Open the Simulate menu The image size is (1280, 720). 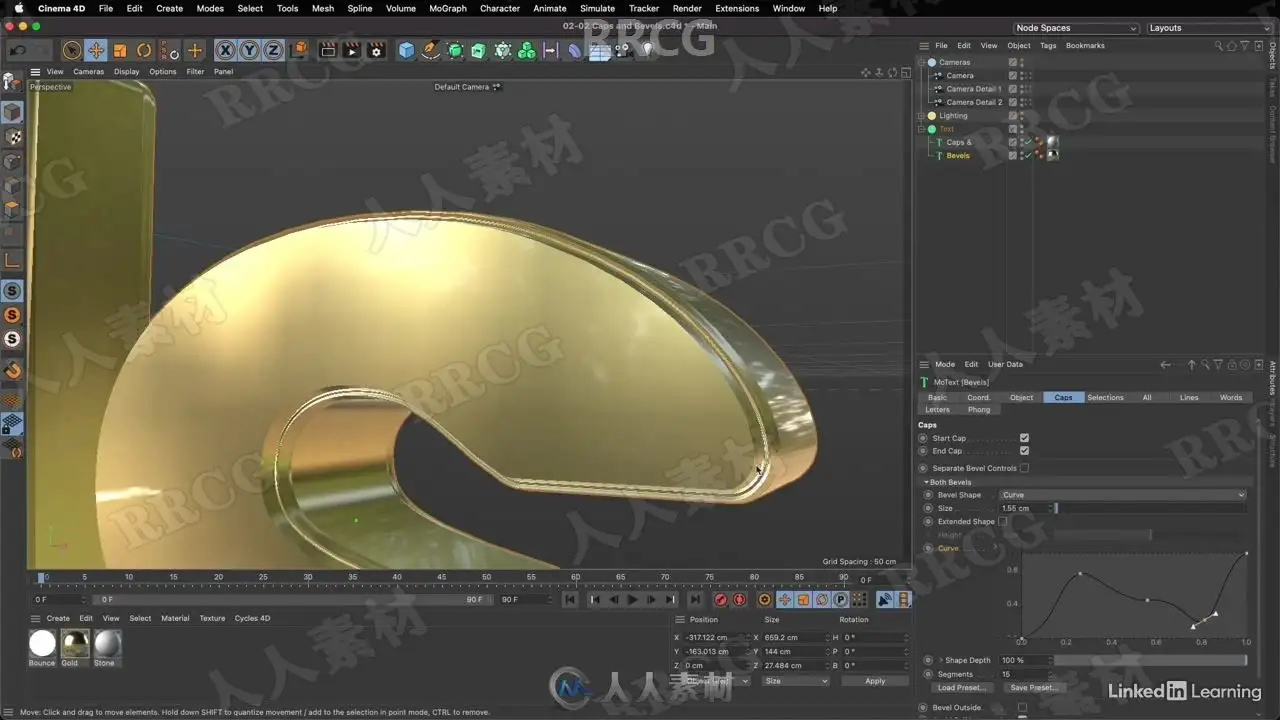[597, 8]
